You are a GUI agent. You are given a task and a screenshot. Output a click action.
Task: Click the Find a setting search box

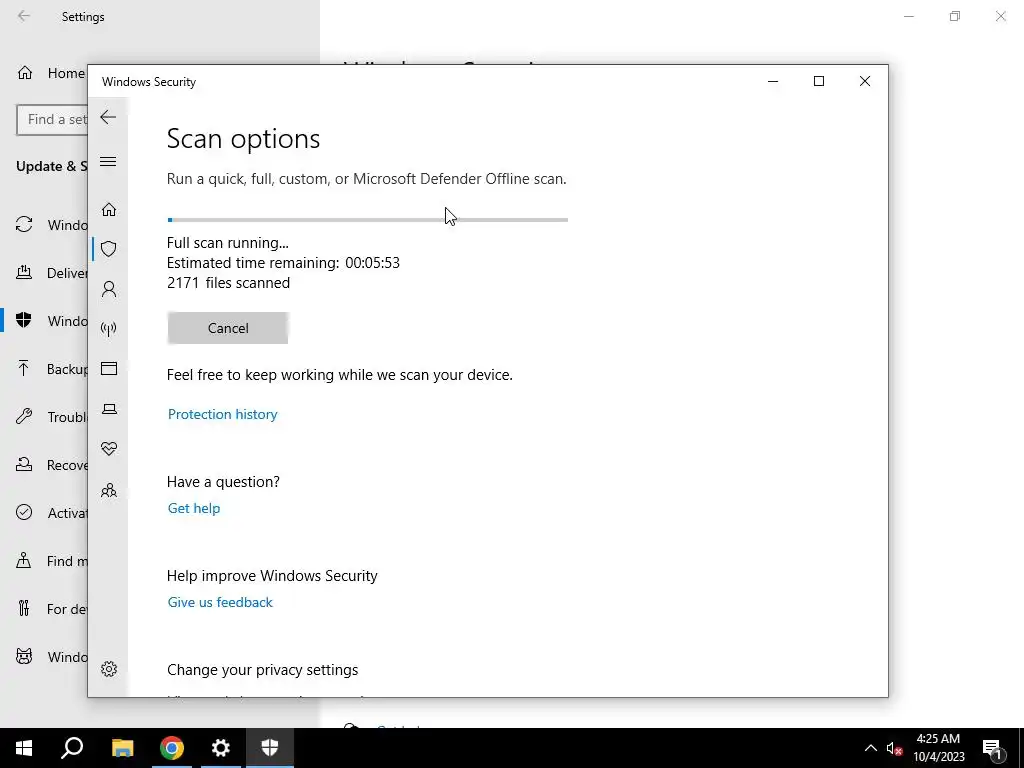tap(52, 120)
